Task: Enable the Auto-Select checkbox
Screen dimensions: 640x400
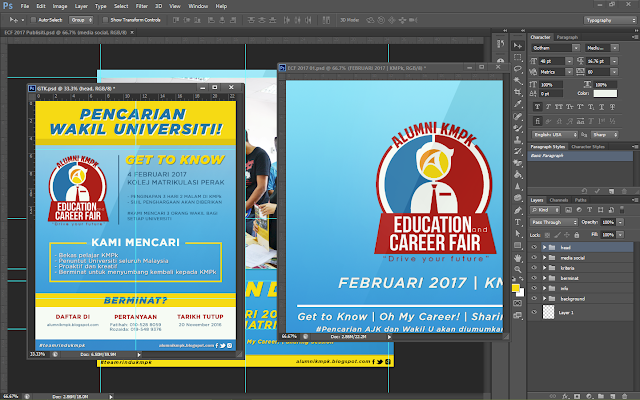Action: pos(33,20)
